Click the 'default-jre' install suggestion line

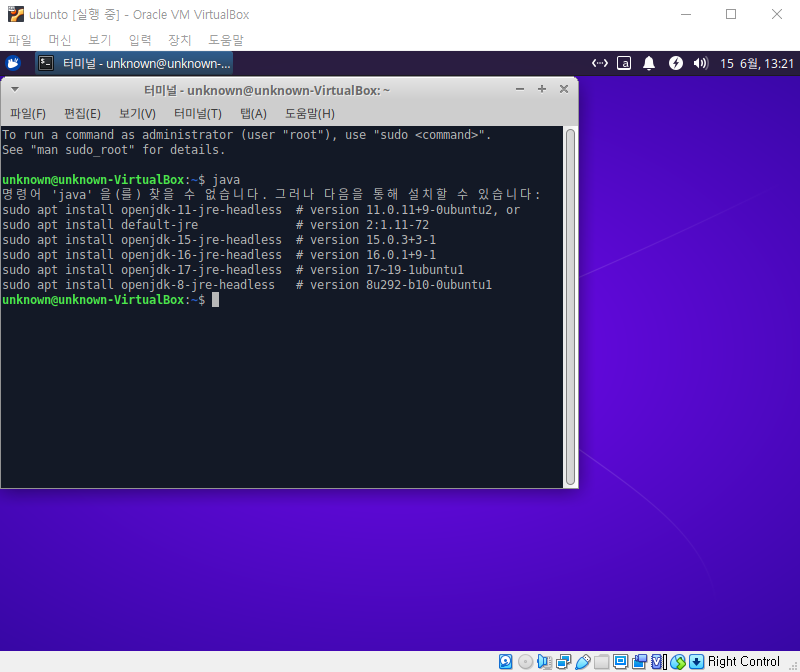[x=215, y=225]
